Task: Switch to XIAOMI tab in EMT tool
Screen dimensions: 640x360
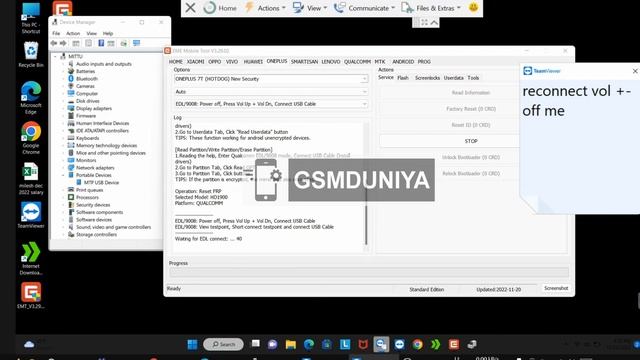Action: coord(196,62)
